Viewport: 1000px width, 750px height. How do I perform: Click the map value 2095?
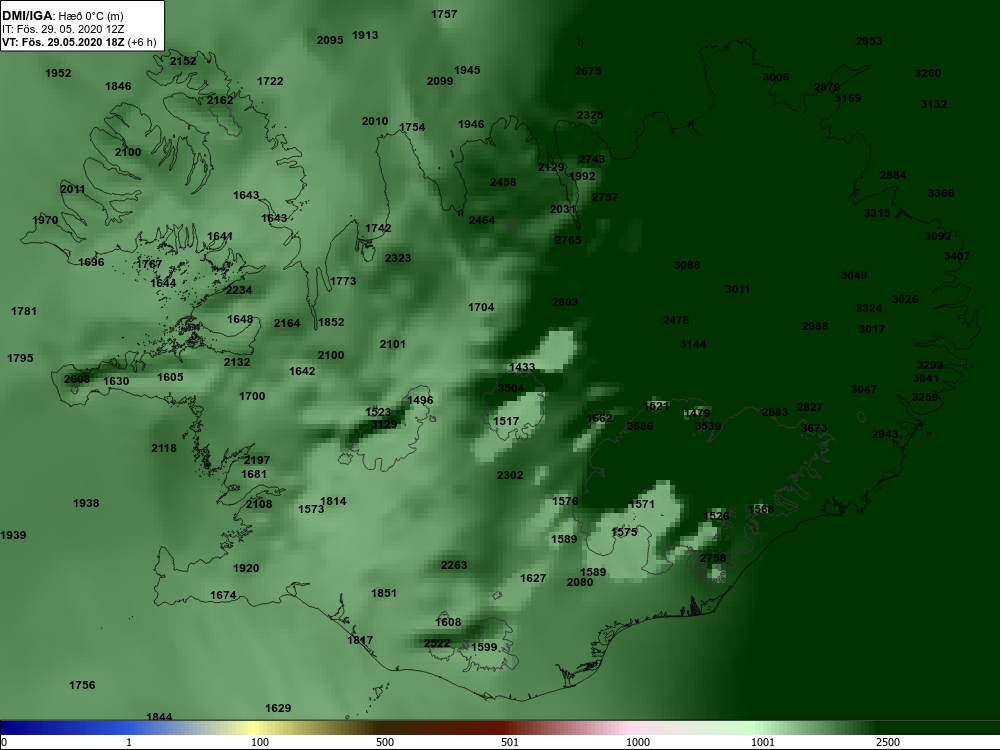[x=330, y=40]
